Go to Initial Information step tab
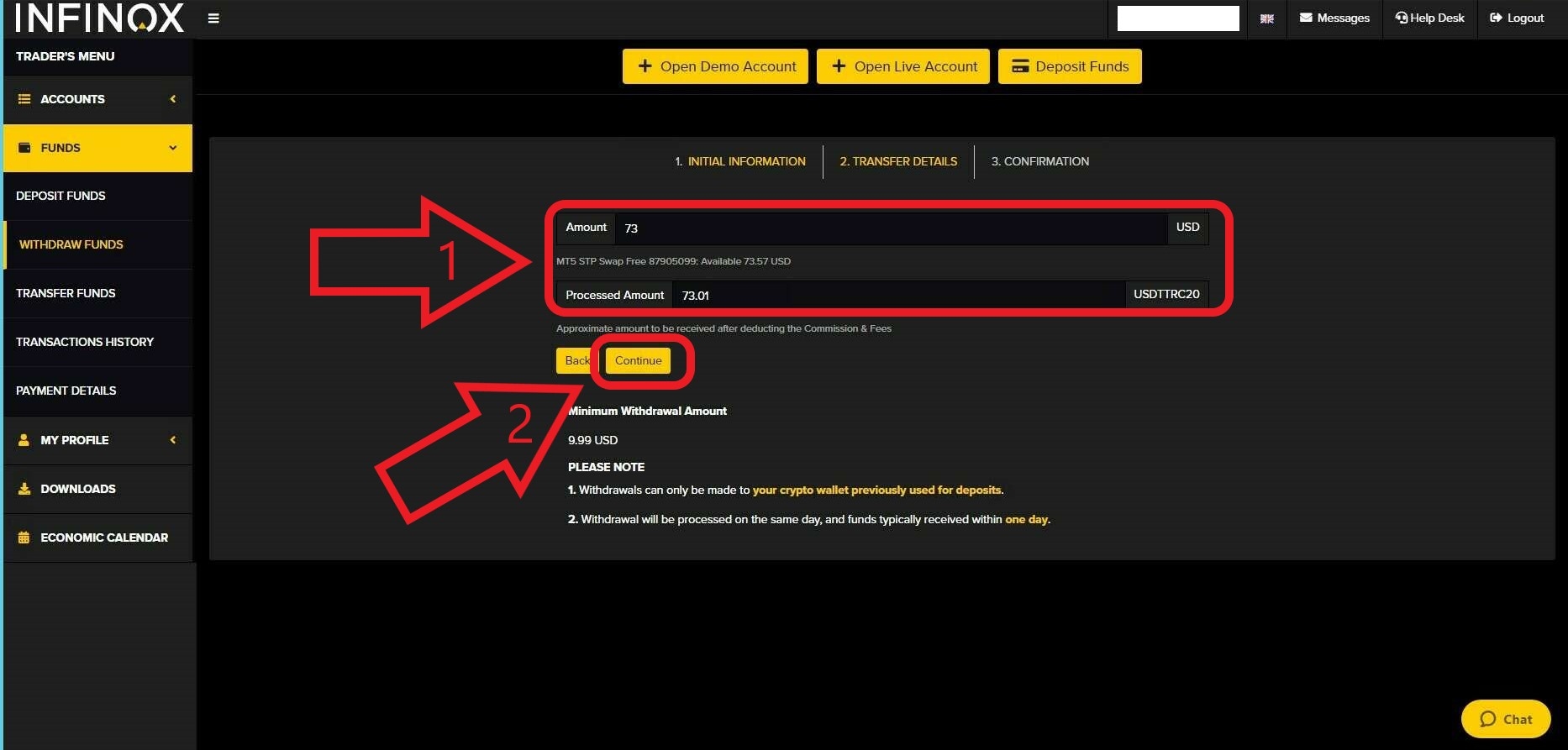The image size is (1568, 750). pos(740,161)
